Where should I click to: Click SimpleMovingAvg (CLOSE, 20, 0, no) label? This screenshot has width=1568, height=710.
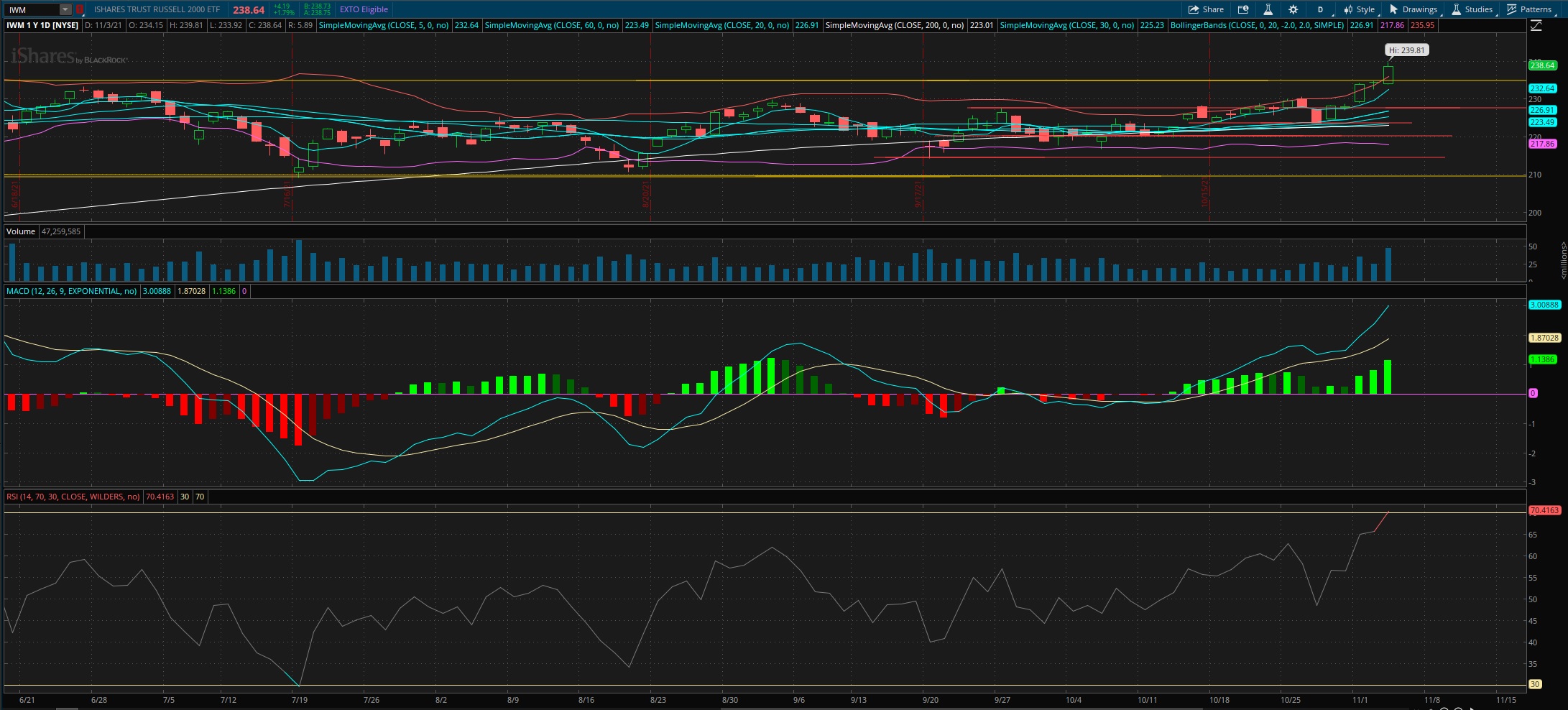click(x=722, y=25)
